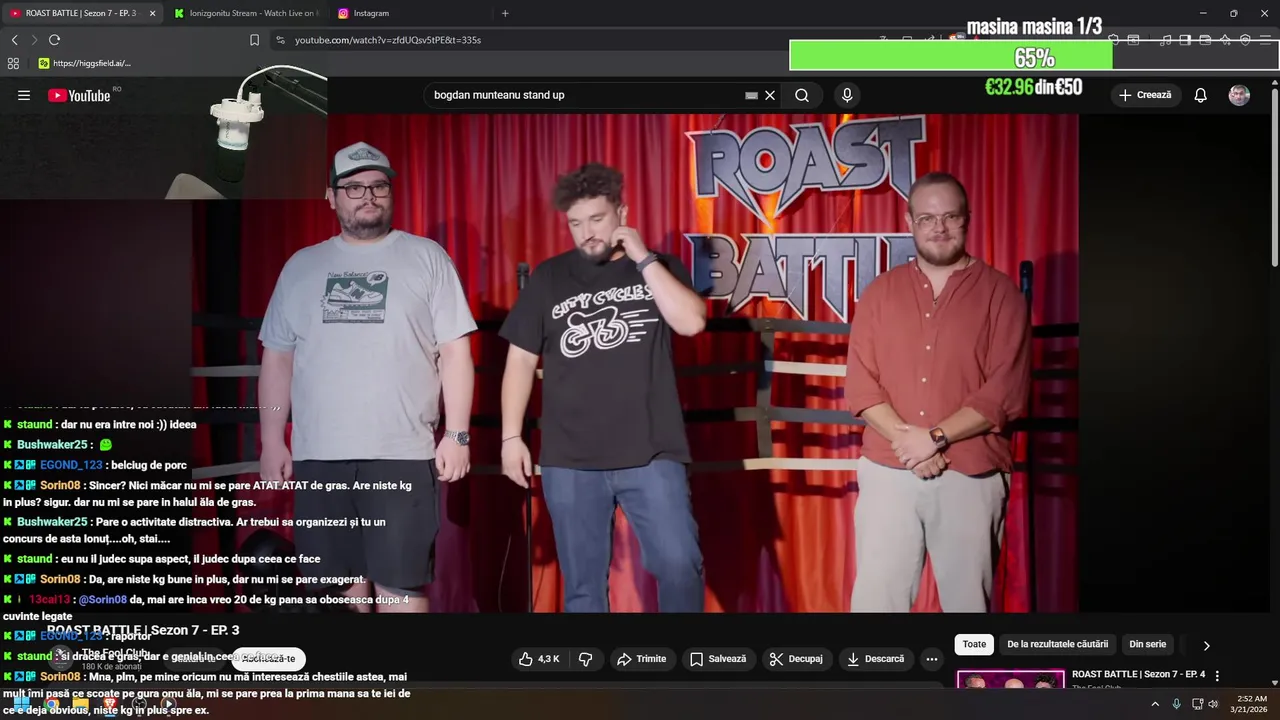
Task: Open File Explorer from the taskbar
Action: coord(80,704)
